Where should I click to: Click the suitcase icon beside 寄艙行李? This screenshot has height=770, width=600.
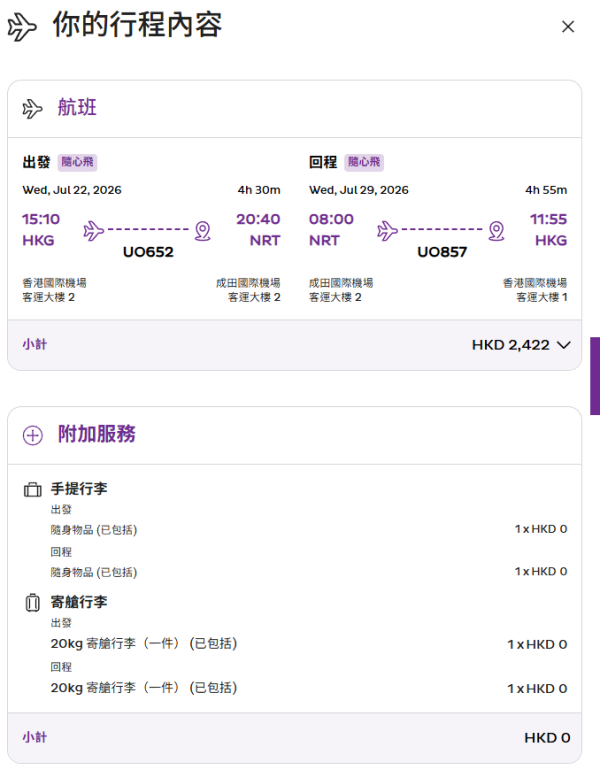point(32,603)
